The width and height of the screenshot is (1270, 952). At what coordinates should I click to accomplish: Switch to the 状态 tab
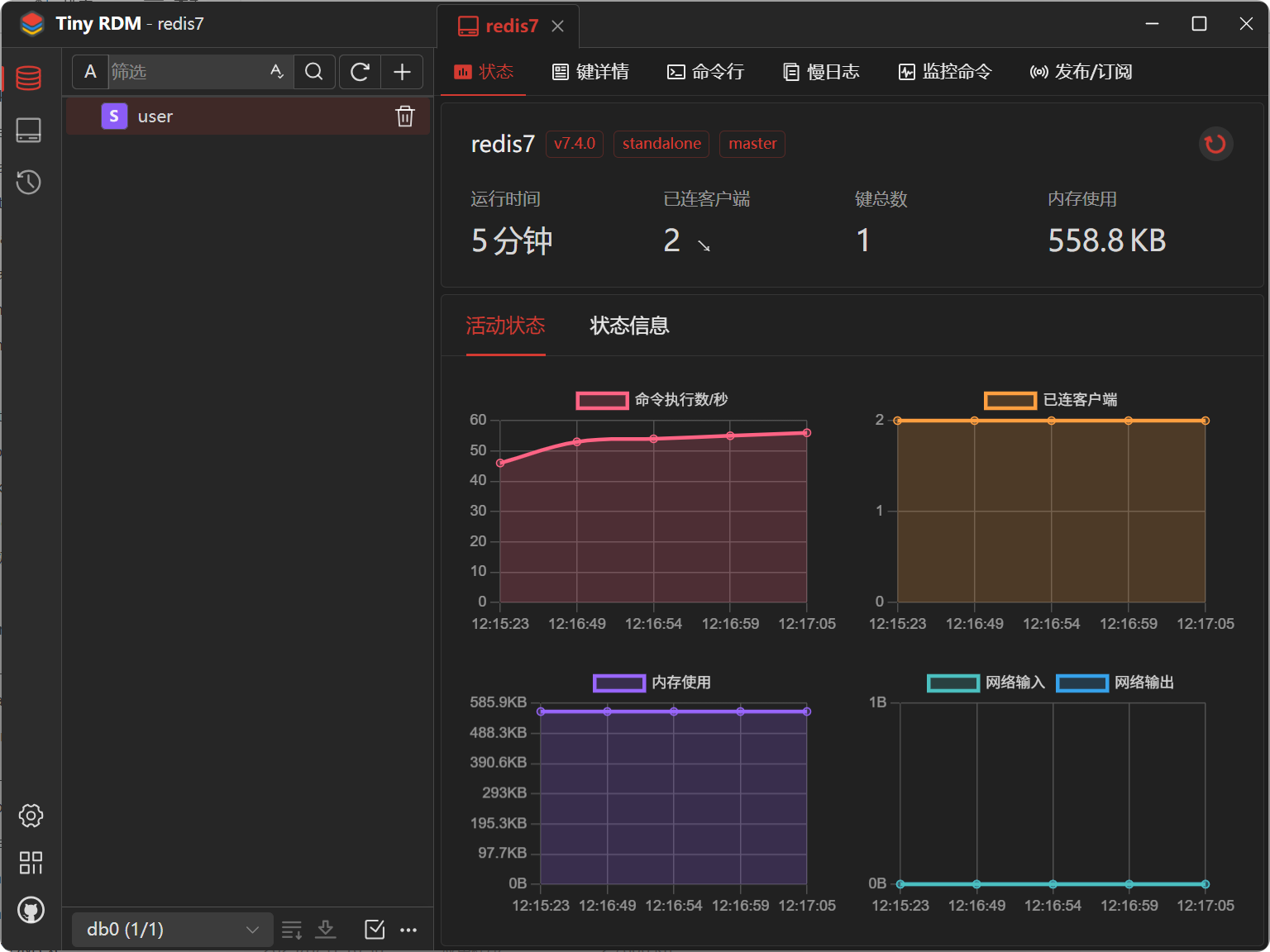[484, 72]
